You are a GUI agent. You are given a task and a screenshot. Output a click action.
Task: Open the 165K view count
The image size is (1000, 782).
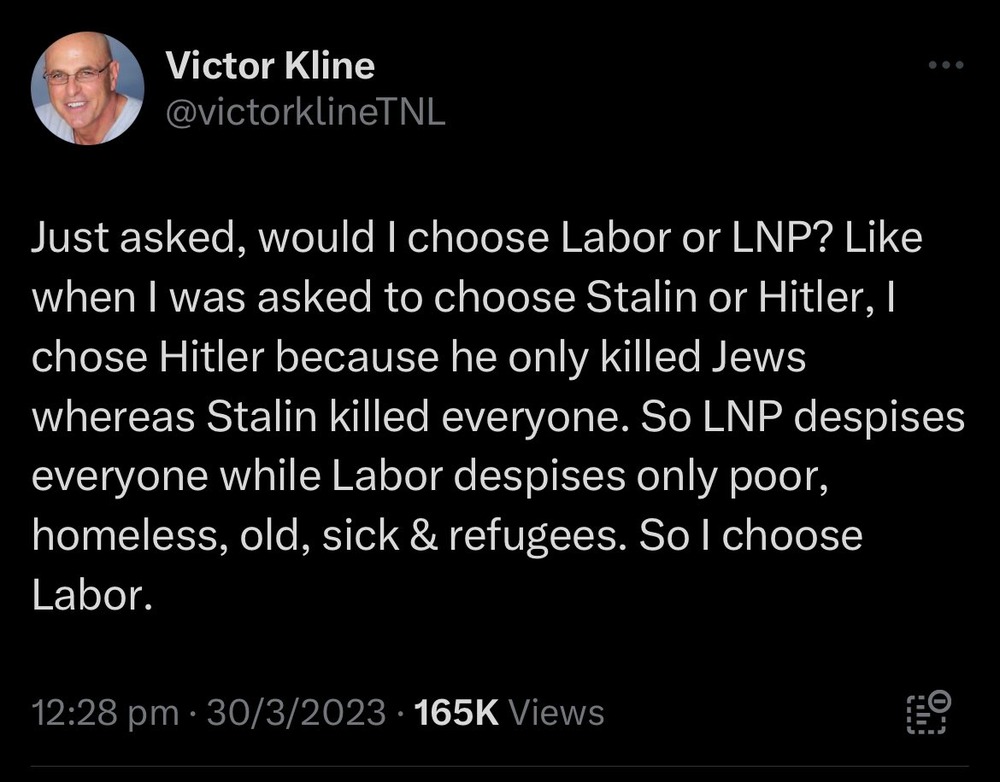456,713
